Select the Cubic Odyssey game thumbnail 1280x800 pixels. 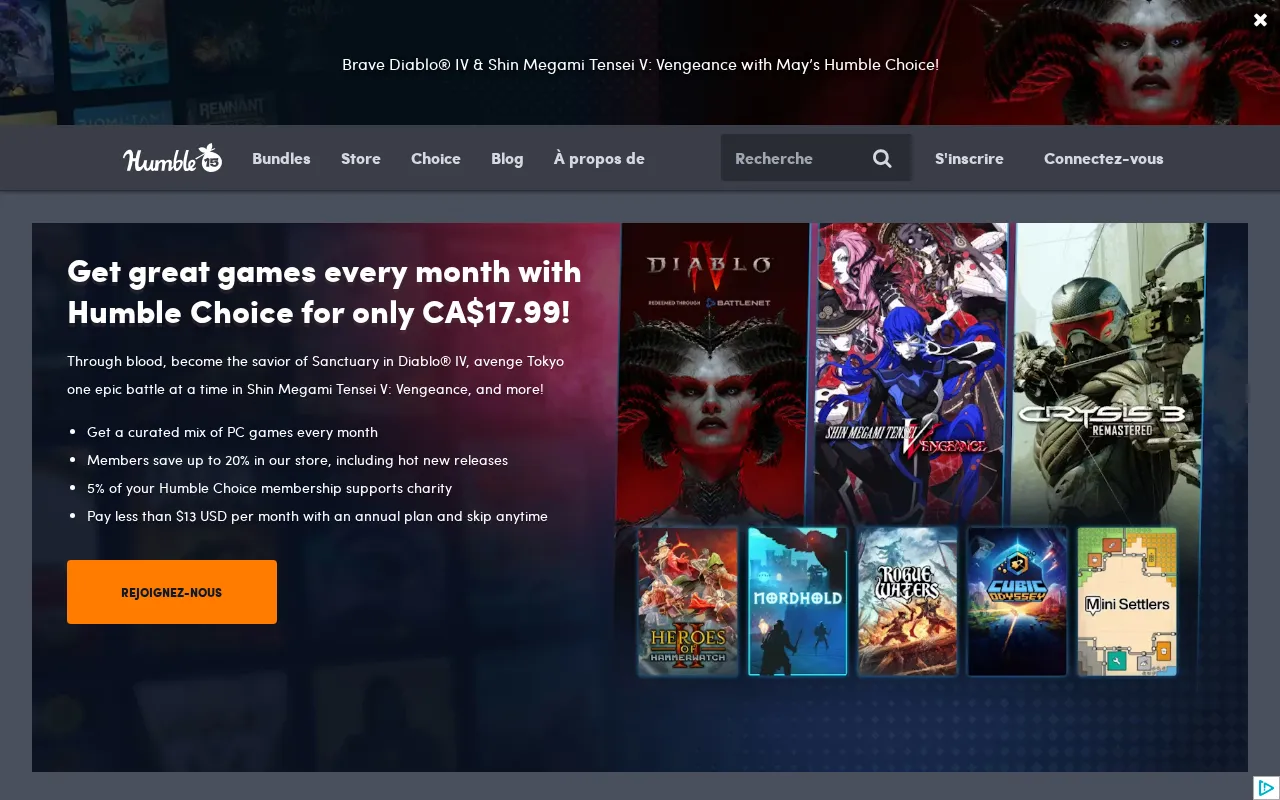(1017, 601)
